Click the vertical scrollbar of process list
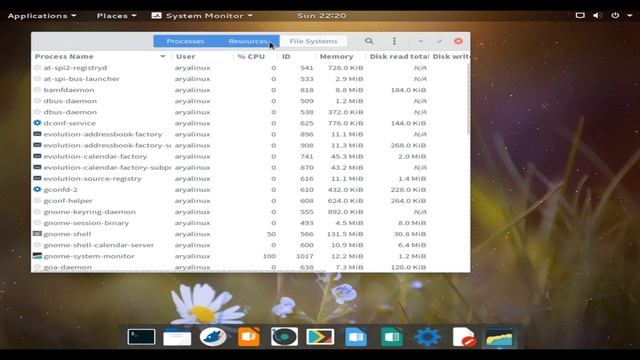Viewport: 640px width, 360px height. [x=468, y=98]
